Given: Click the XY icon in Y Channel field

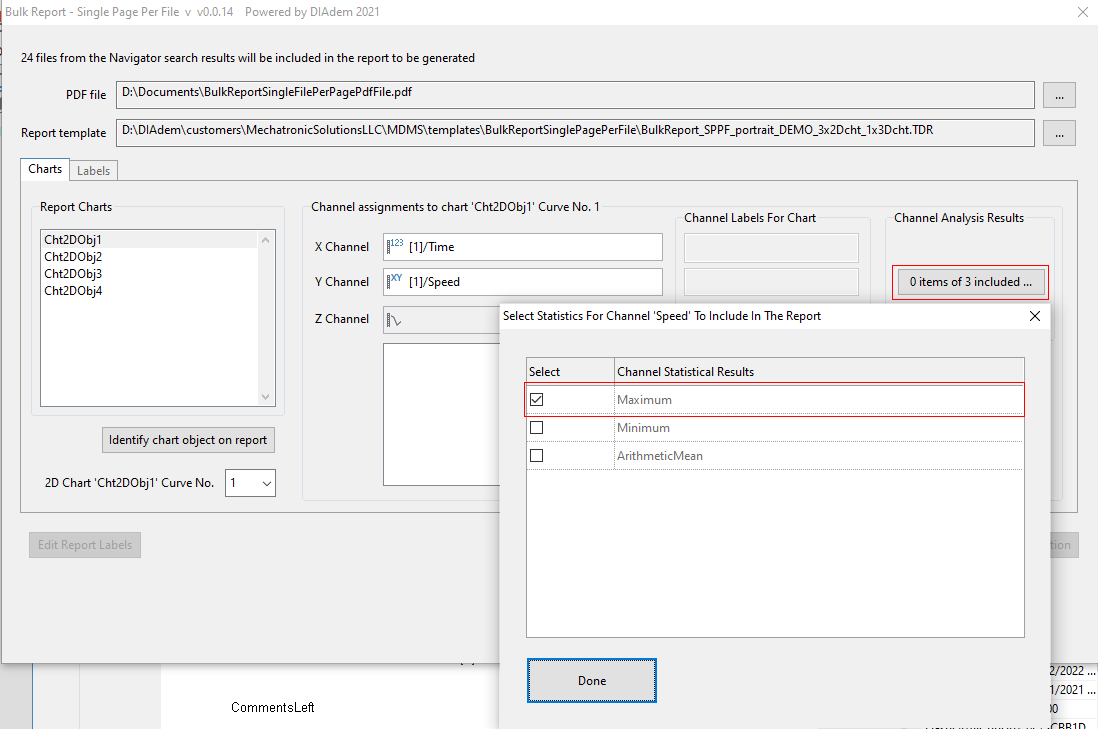Looking at the screenshot, I should (x=395, y=281).
